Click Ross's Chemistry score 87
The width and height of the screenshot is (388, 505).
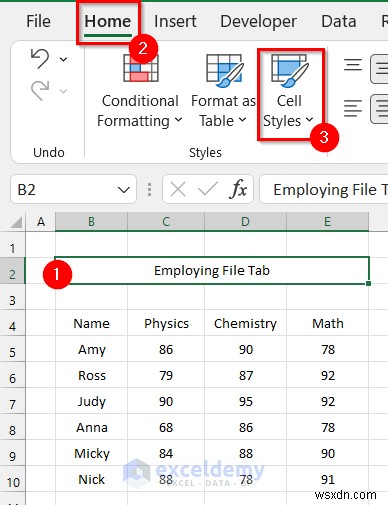point(245,375)
